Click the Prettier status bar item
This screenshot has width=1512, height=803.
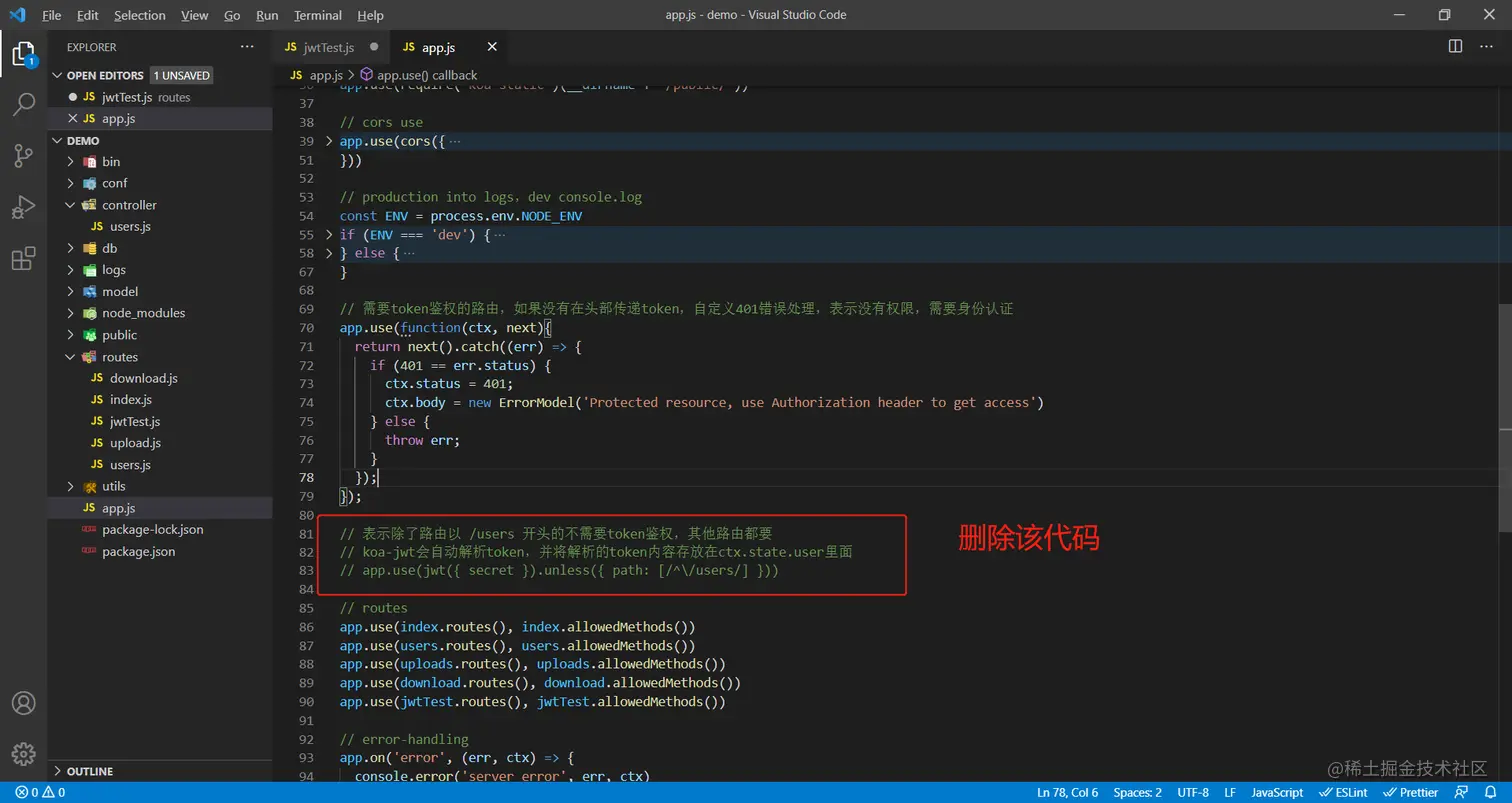[1410, 793]
